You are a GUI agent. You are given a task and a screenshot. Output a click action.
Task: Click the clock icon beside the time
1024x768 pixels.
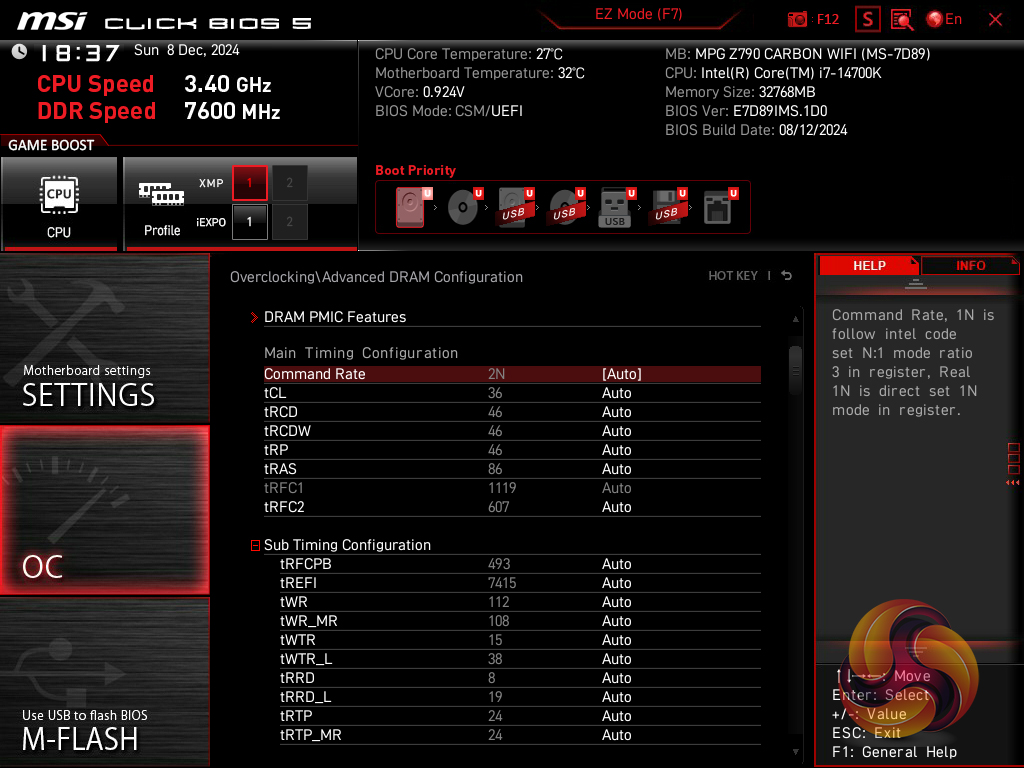coord(19,51)
